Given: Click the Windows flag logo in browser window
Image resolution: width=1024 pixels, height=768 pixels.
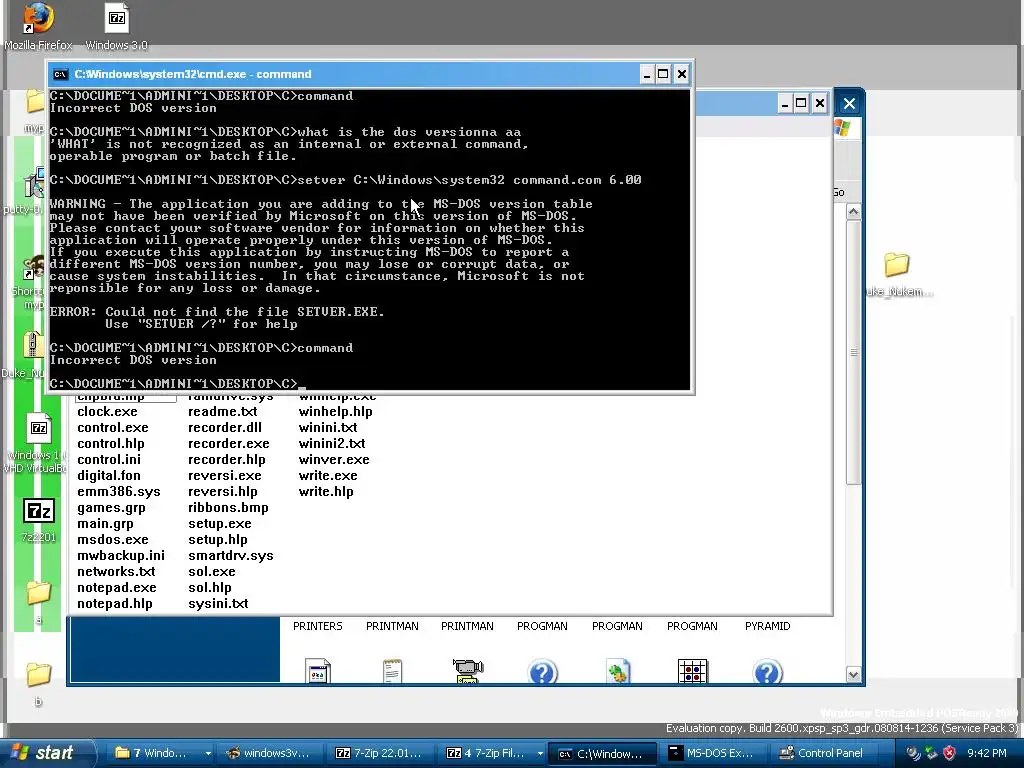Looking at the screenshot, I should pyautogui.click(x=842, y=128).
